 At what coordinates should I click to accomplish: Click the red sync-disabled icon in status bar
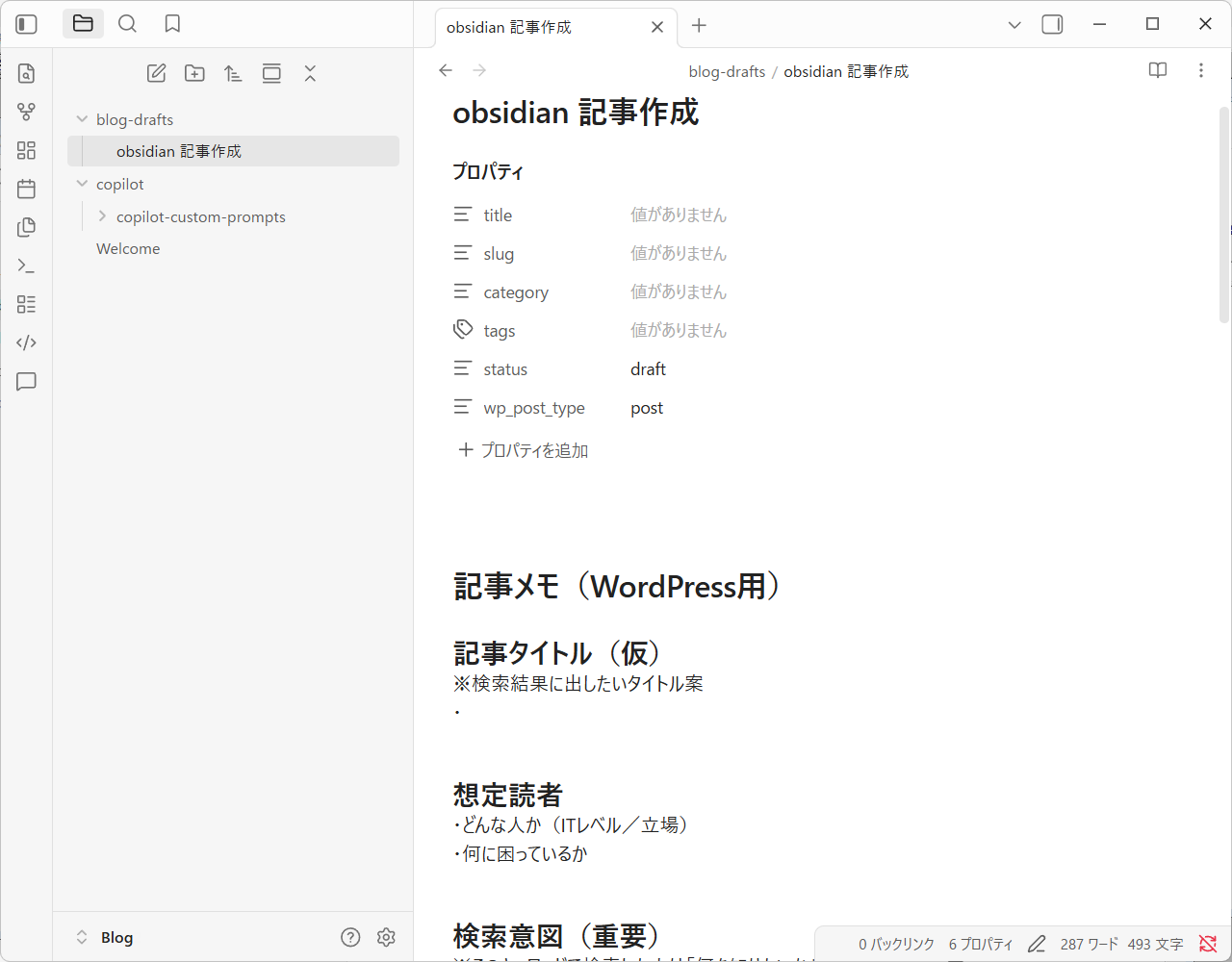[1209, 944]
